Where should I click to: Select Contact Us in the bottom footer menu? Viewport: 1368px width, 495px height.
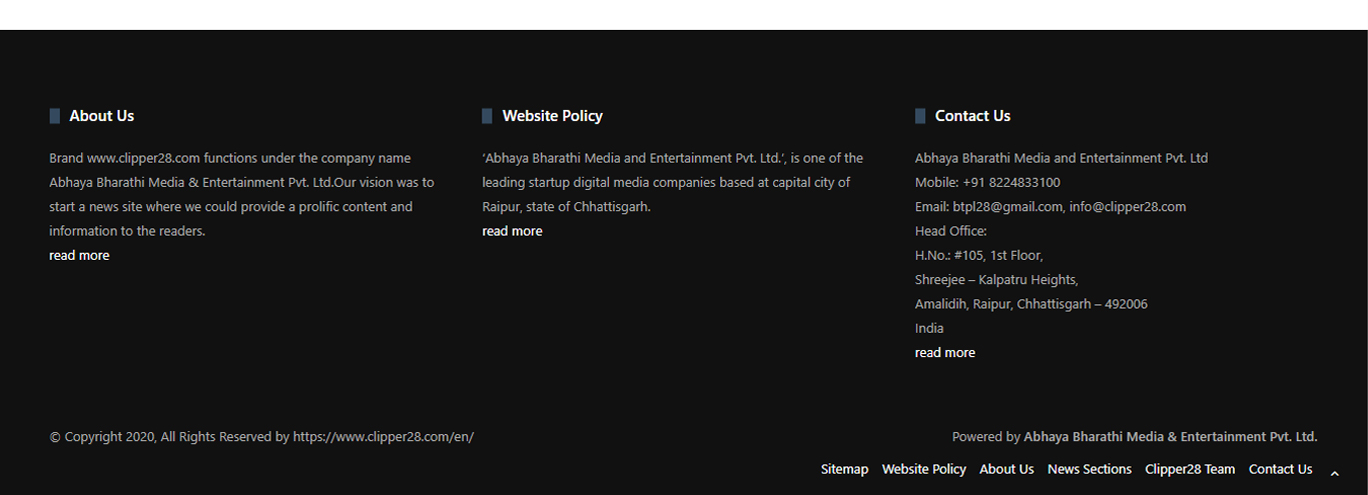click(x=1280, y=469)
